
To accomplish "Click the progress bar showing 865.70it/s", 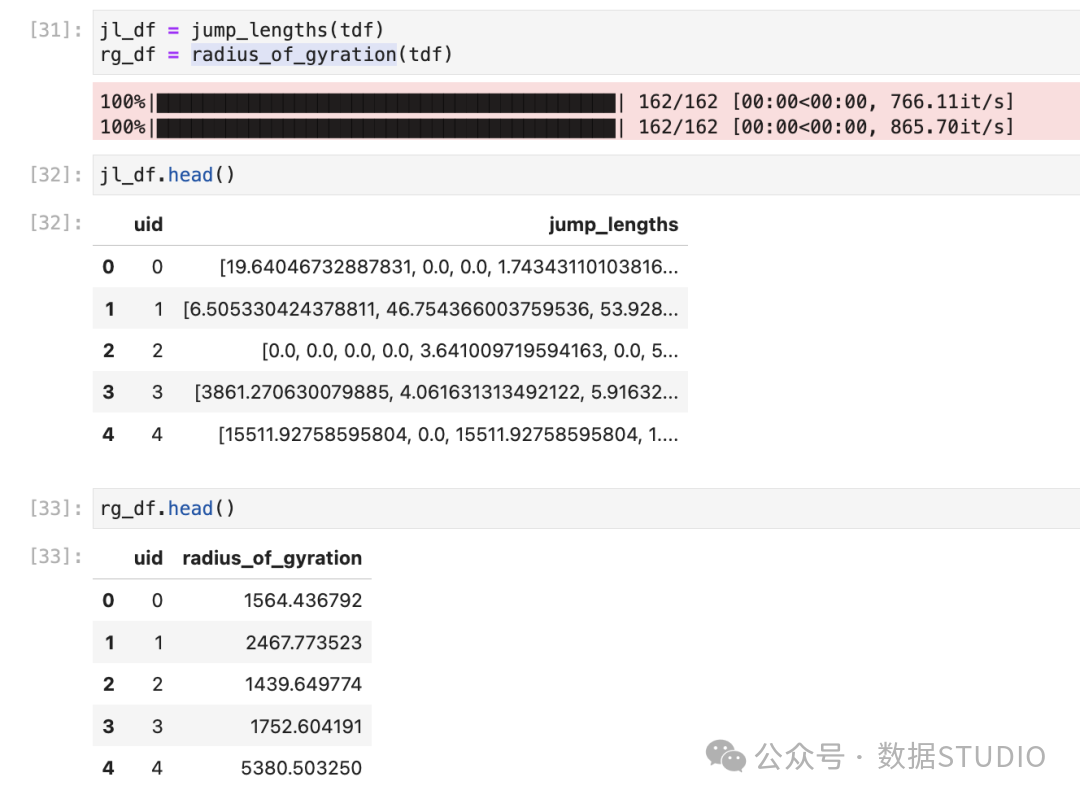I will click(557, 127).
